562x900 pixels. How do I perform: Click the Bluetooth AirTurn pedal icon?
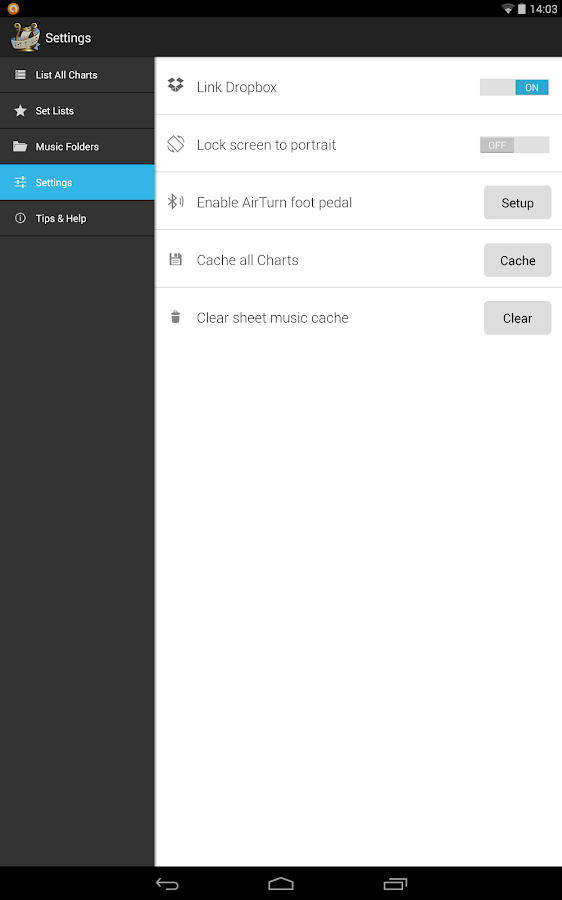point(175,201)
